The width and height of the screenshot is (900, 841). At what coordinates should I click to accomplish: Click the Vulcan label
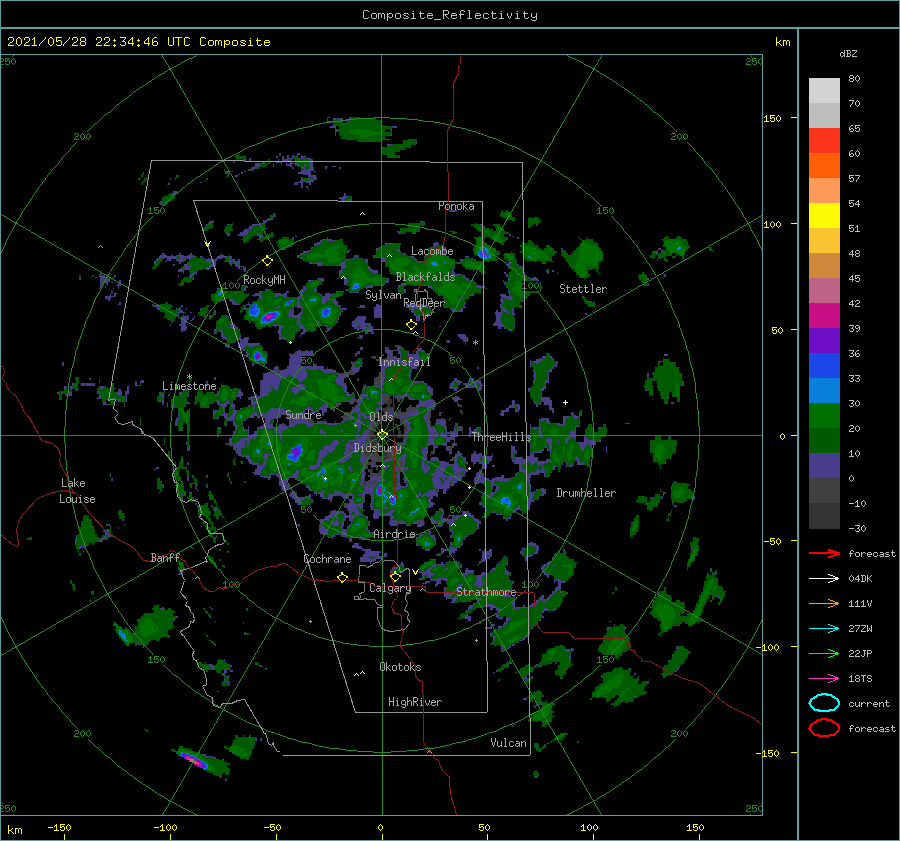[508, 743]
